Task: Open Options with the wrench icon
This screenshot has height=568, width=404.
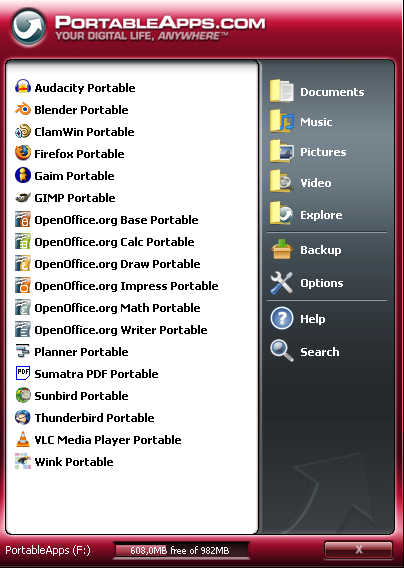Action: point(282,283)
